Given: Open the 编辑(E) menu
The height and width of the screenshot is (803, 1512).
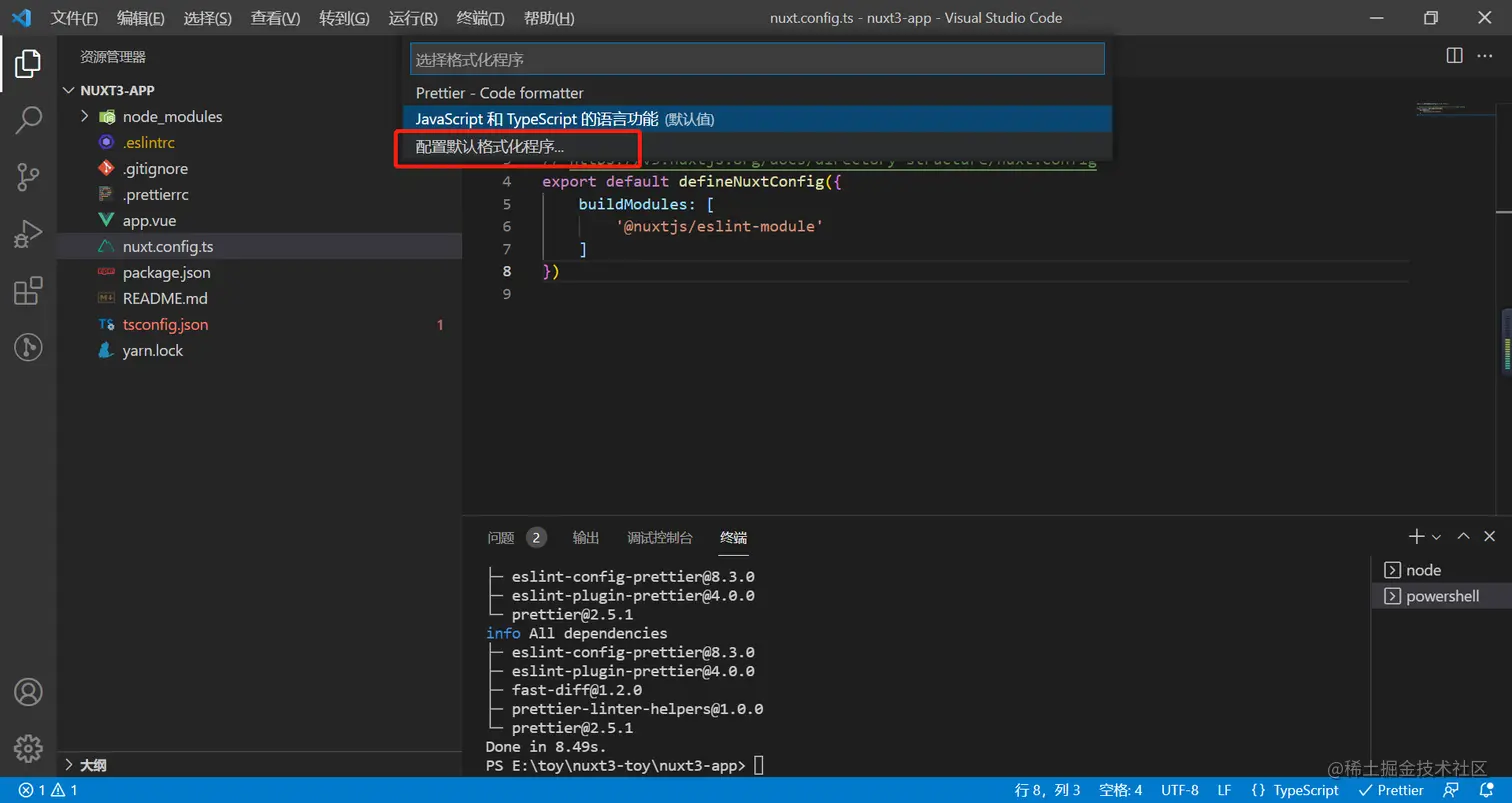Looking at the screenshot, I should coord(141,18).
